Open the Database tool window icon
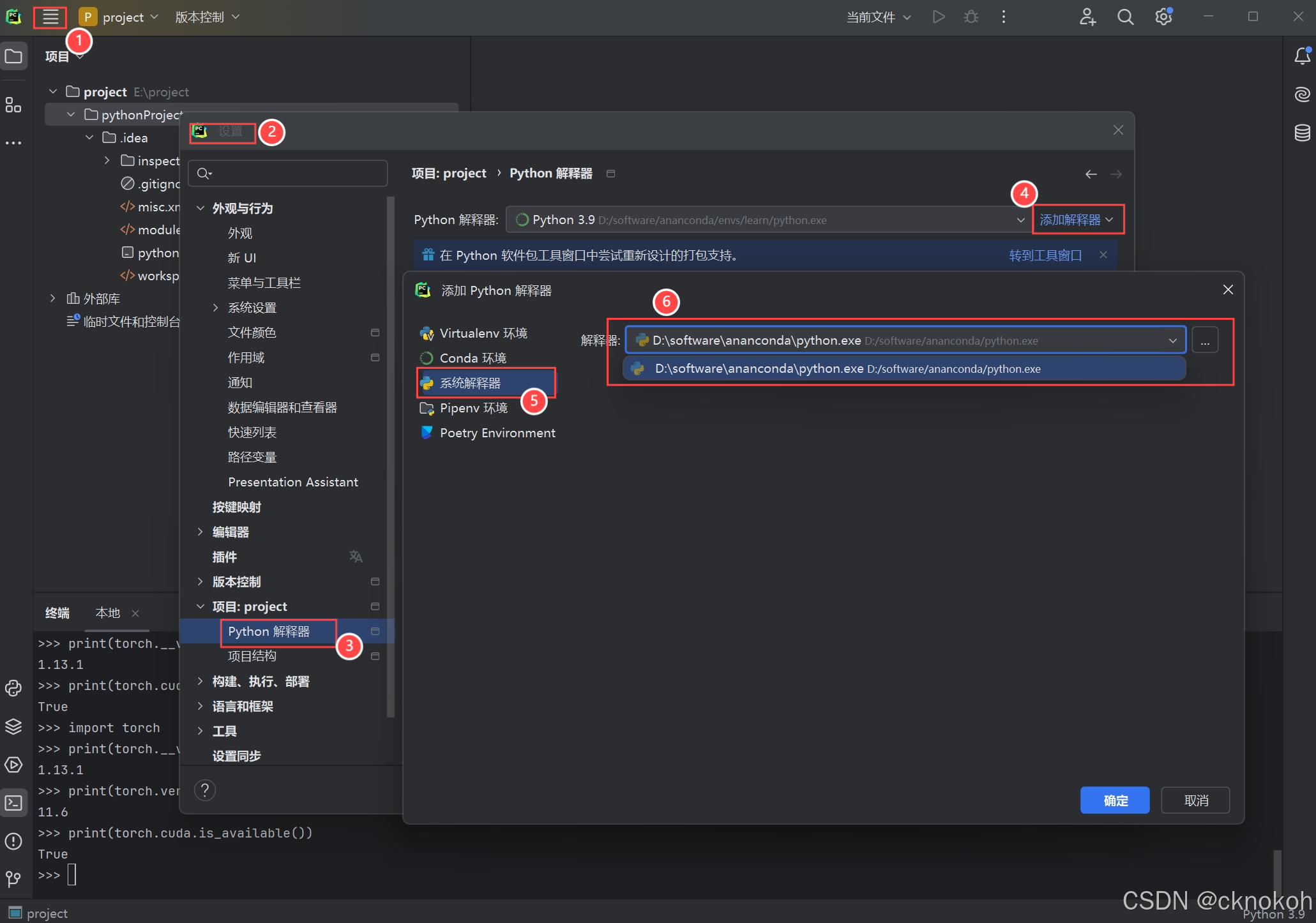This screenshot has width=1316, height=923. coord(1302,133)
